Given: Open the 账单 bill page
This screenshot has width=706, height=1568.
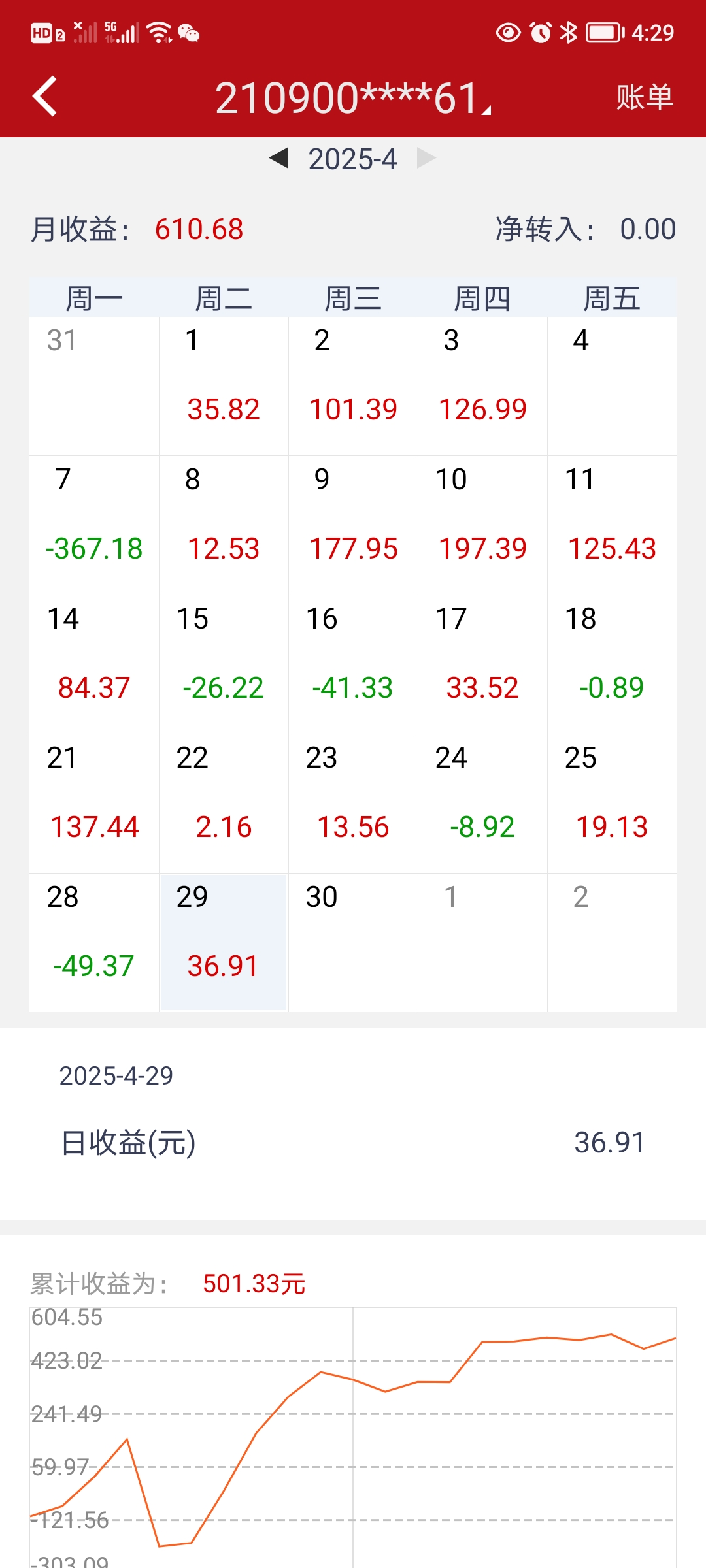Looking at the screenshot, I should point(645,97).
